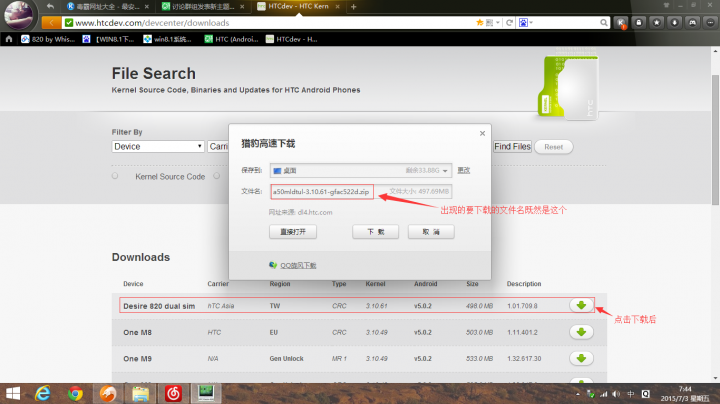Click the 下载 download button in dialog
The width and height of the screenshot is (720, 404).
pyautogui.click(x=376, y=232)
